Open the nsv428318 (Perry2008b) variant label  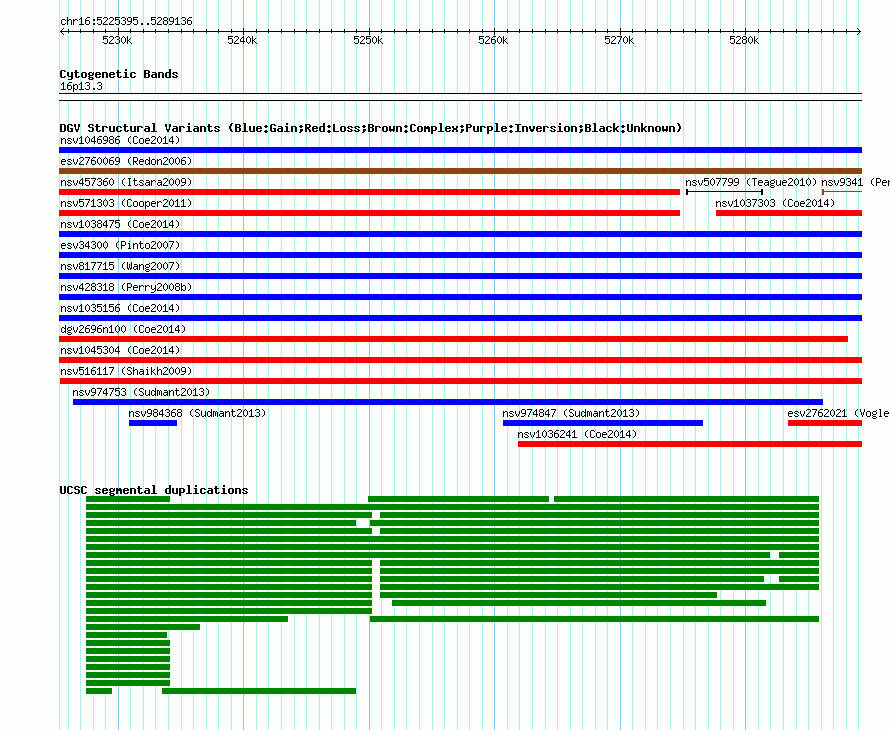tap(125, 287)
